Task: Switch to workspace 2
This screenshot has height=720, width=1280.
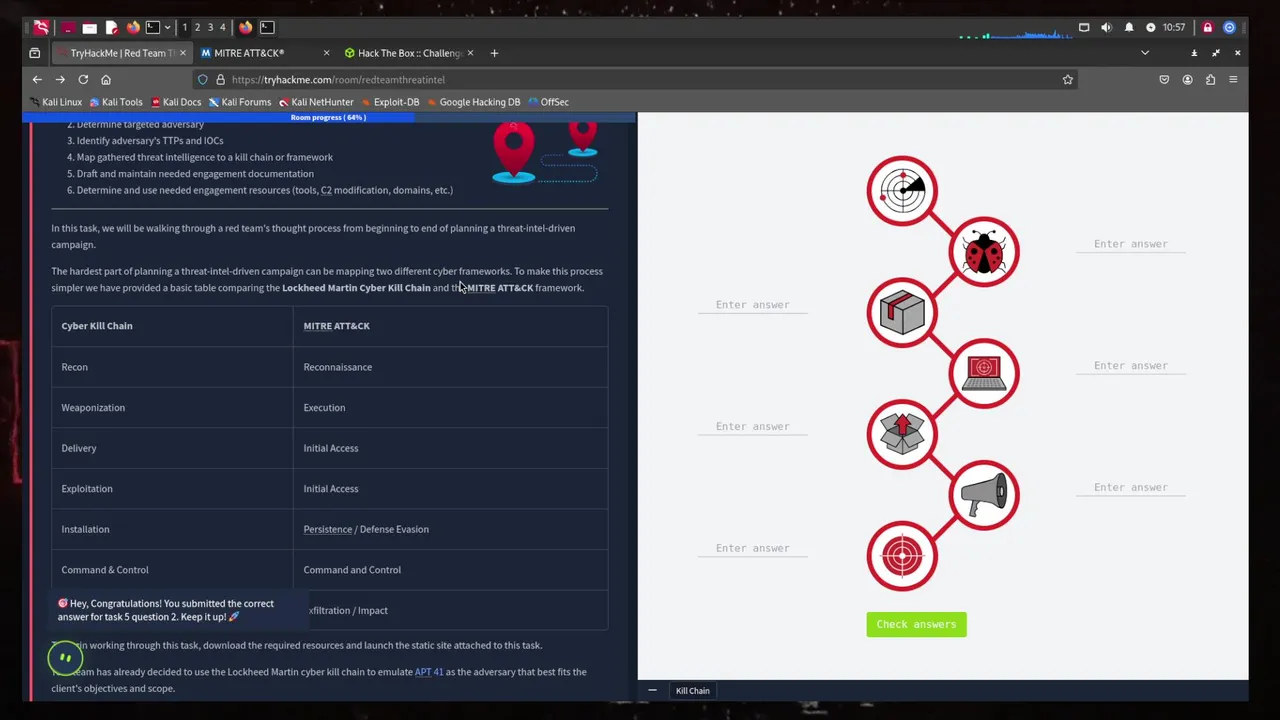Action: 197,27
